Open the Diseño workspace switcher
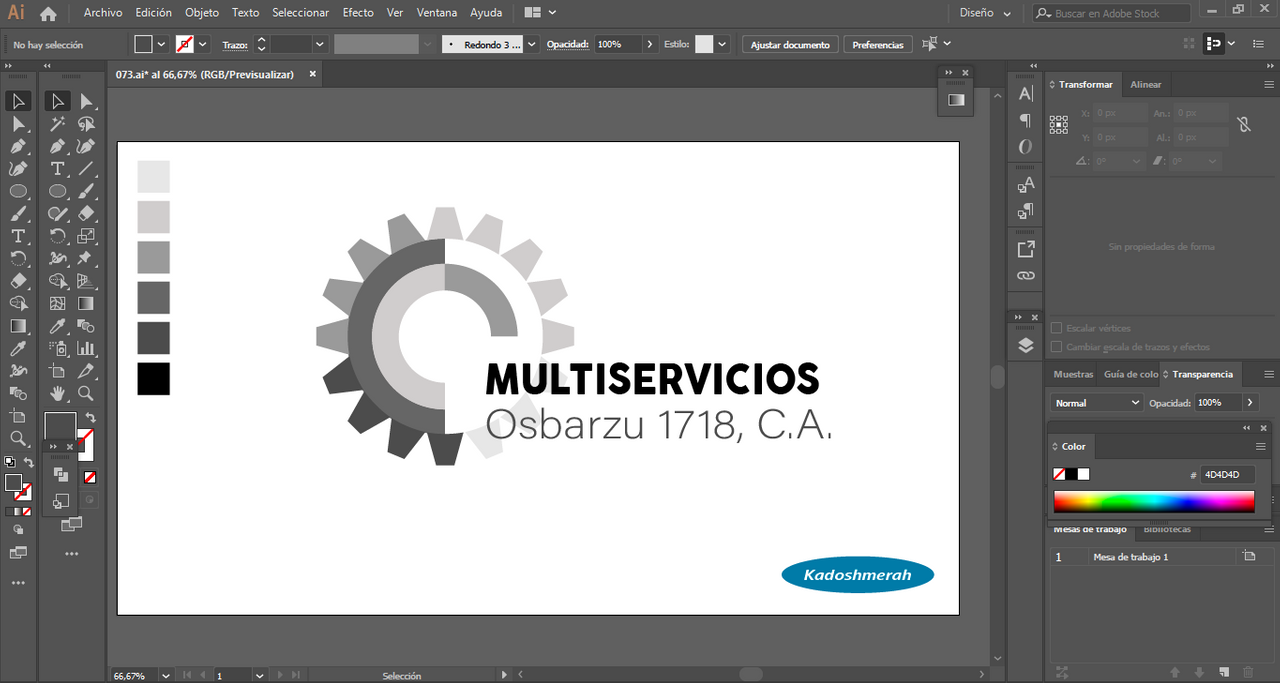Screen dimensions: 1280x683 pos(985,13)
